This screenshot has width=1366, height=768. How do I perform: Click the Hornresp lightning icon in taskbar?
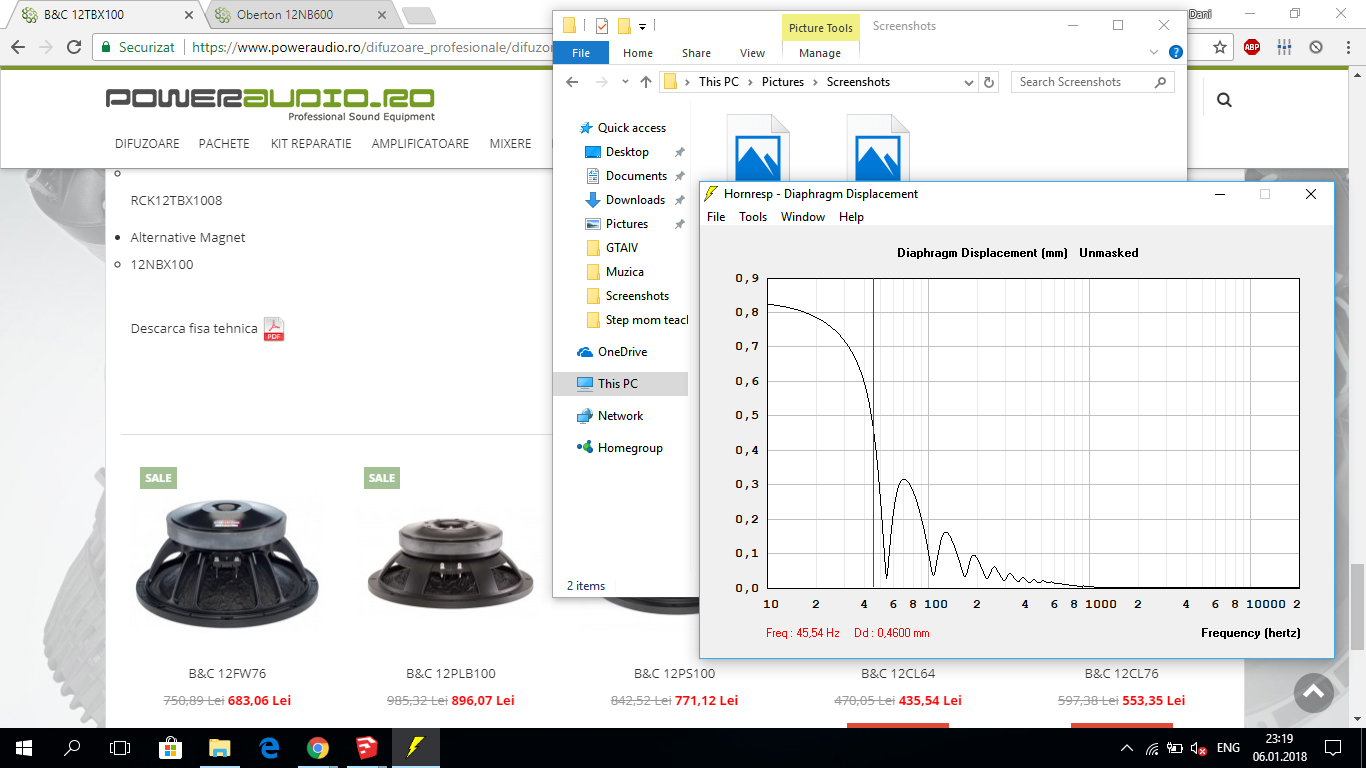[414, 747]
